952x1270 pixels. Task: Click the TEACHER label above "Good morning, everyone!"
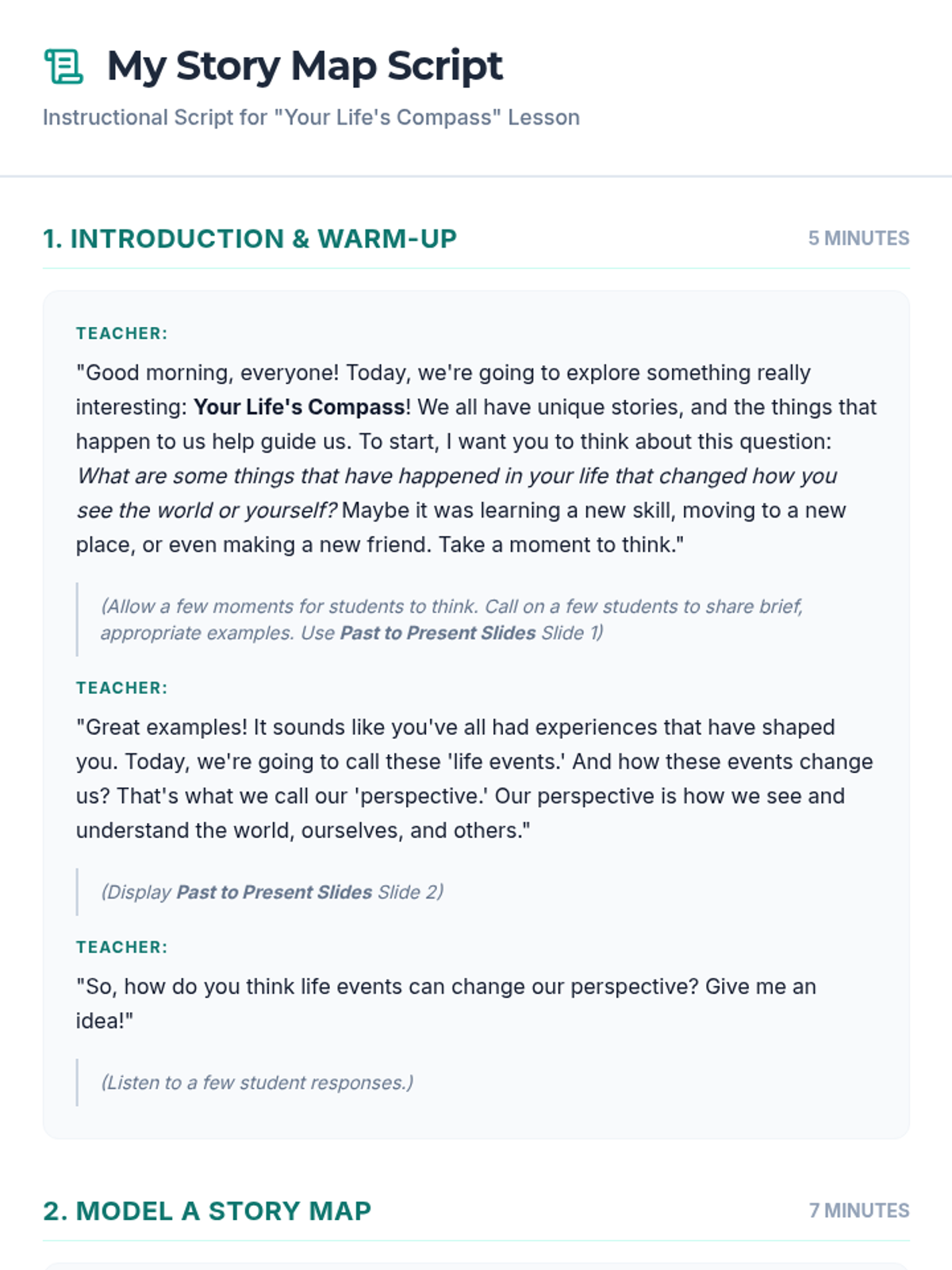point(121,333)
